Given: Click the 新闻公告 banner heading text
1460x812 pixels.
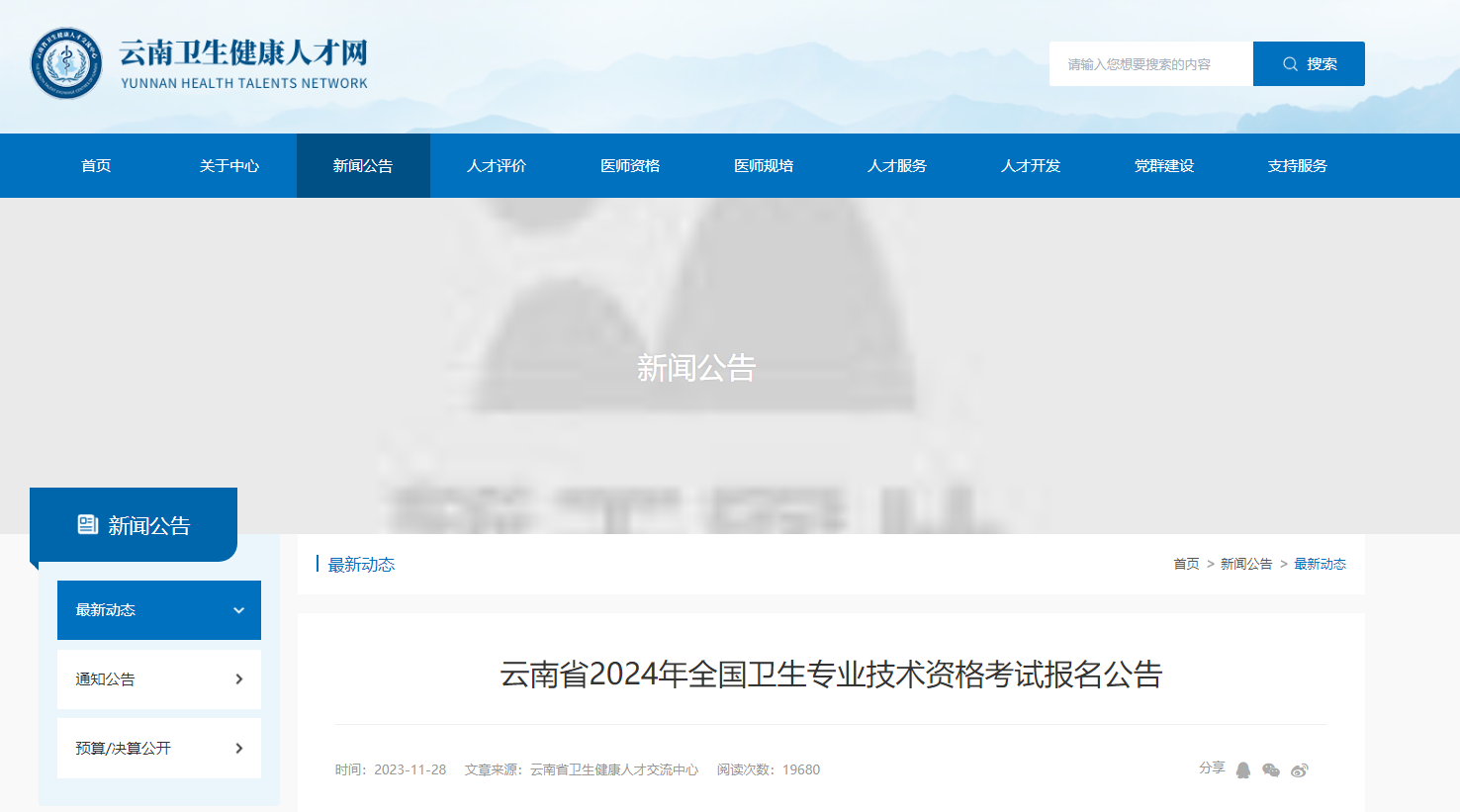Looking at the screenshot, I should pyautogui.click(x=696, y=368).
